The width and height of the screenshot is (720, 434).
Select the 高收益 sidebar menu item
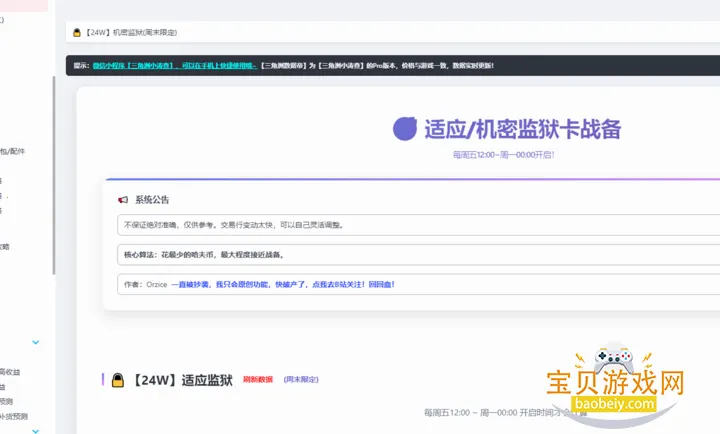(x=10, y=372)
